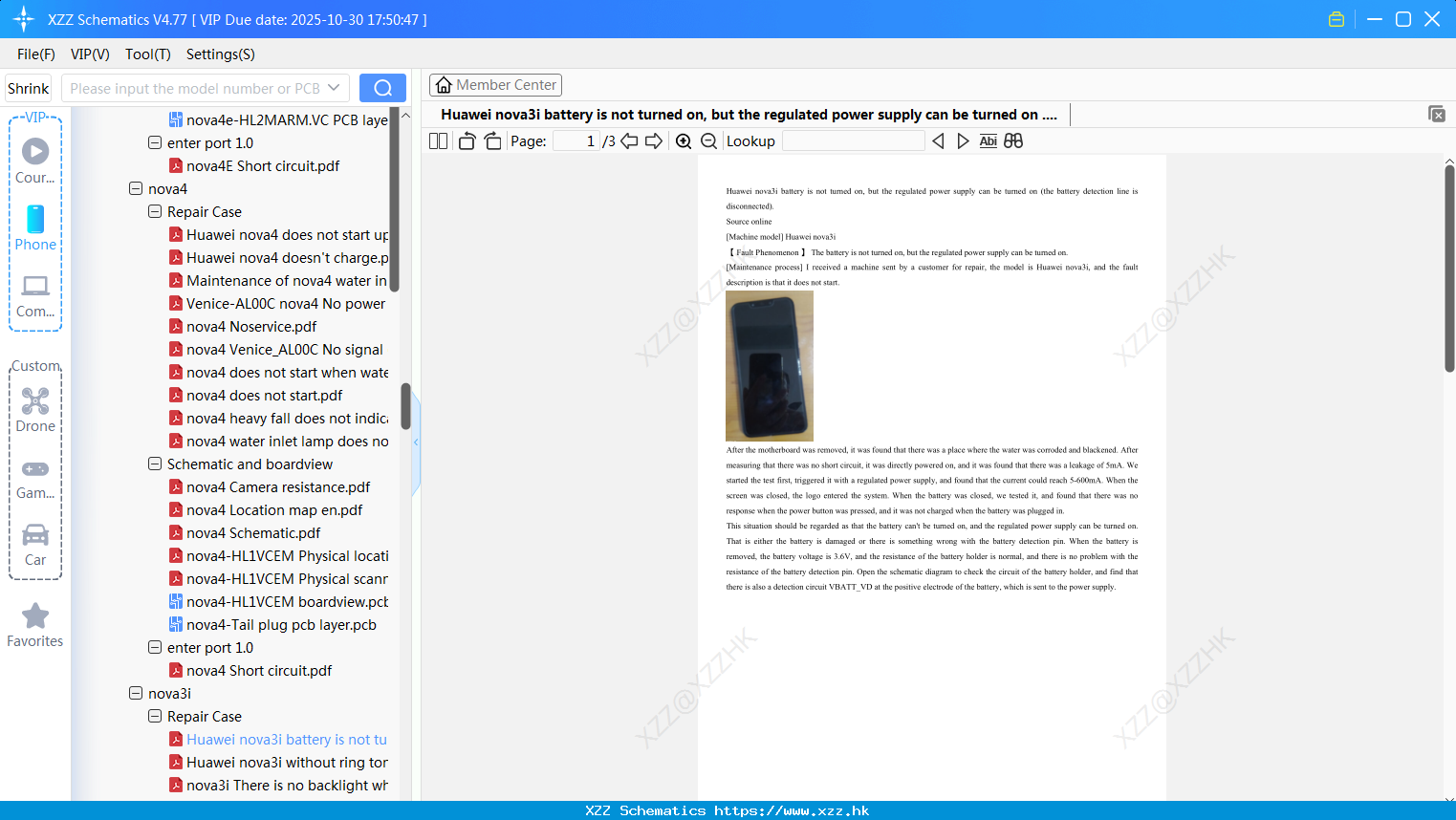Viewport: 1456px width, 820px height.
Task: Click the blue search magnifier button
Action: 382,88
